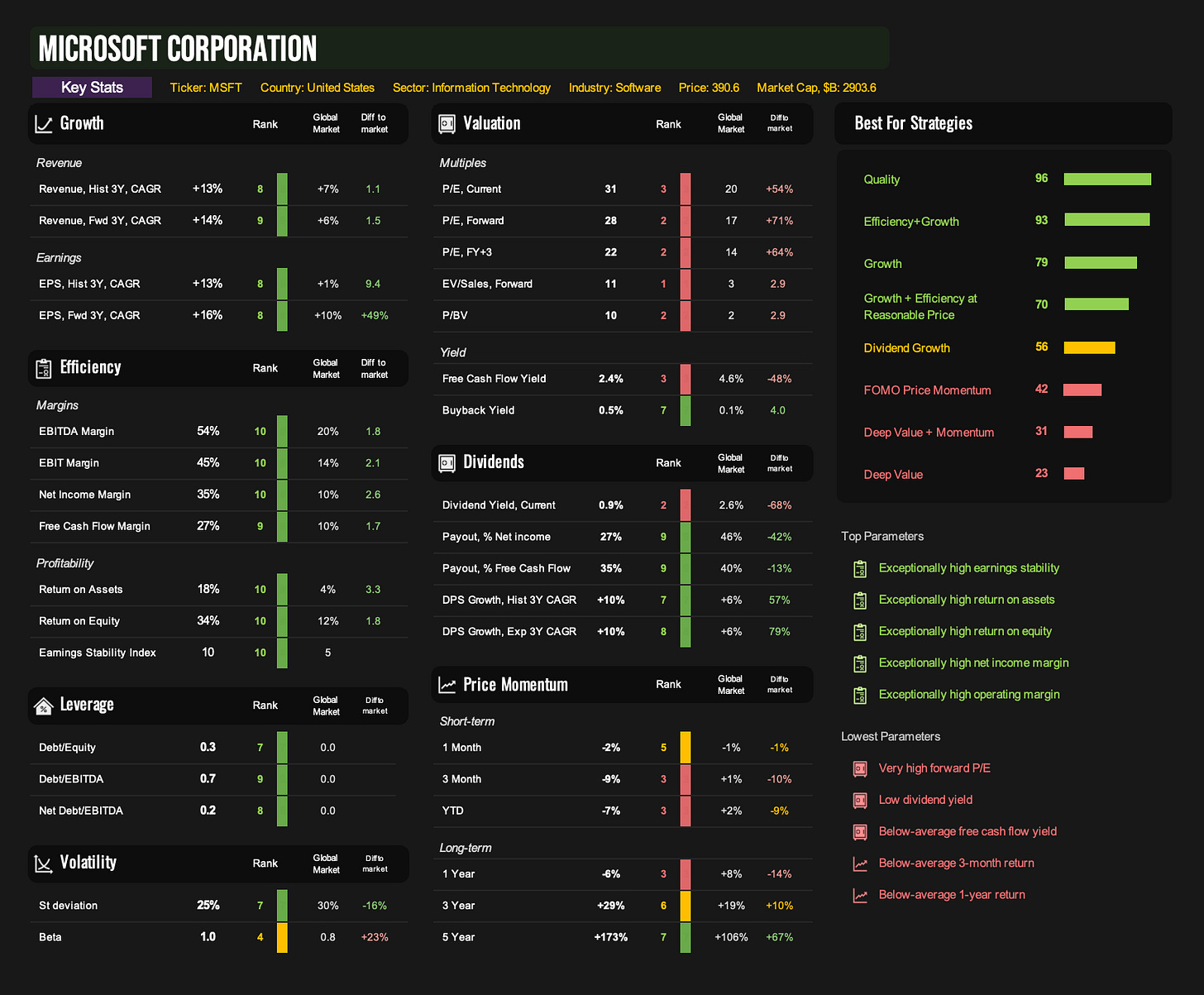Click the Valuation section safe icon

[447, 124]
